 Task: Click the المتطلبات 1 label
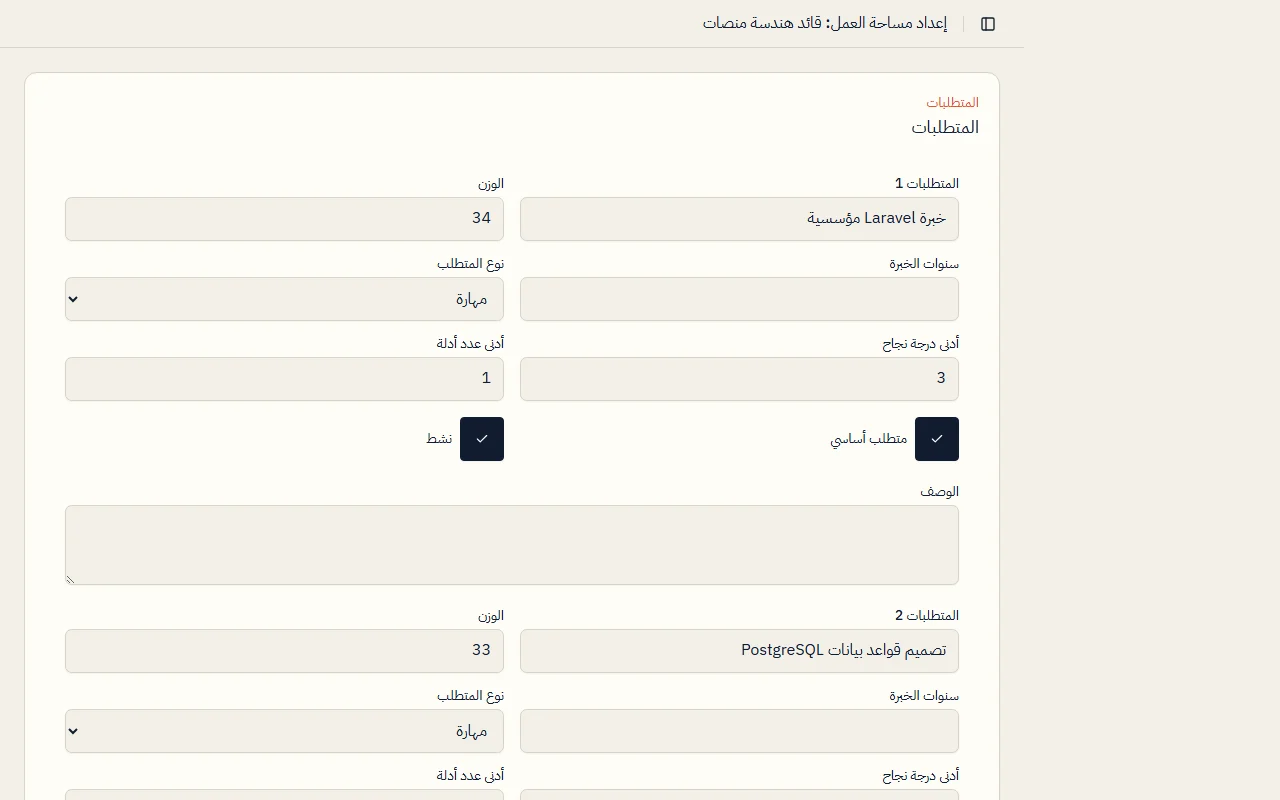(x=927, y=184)
